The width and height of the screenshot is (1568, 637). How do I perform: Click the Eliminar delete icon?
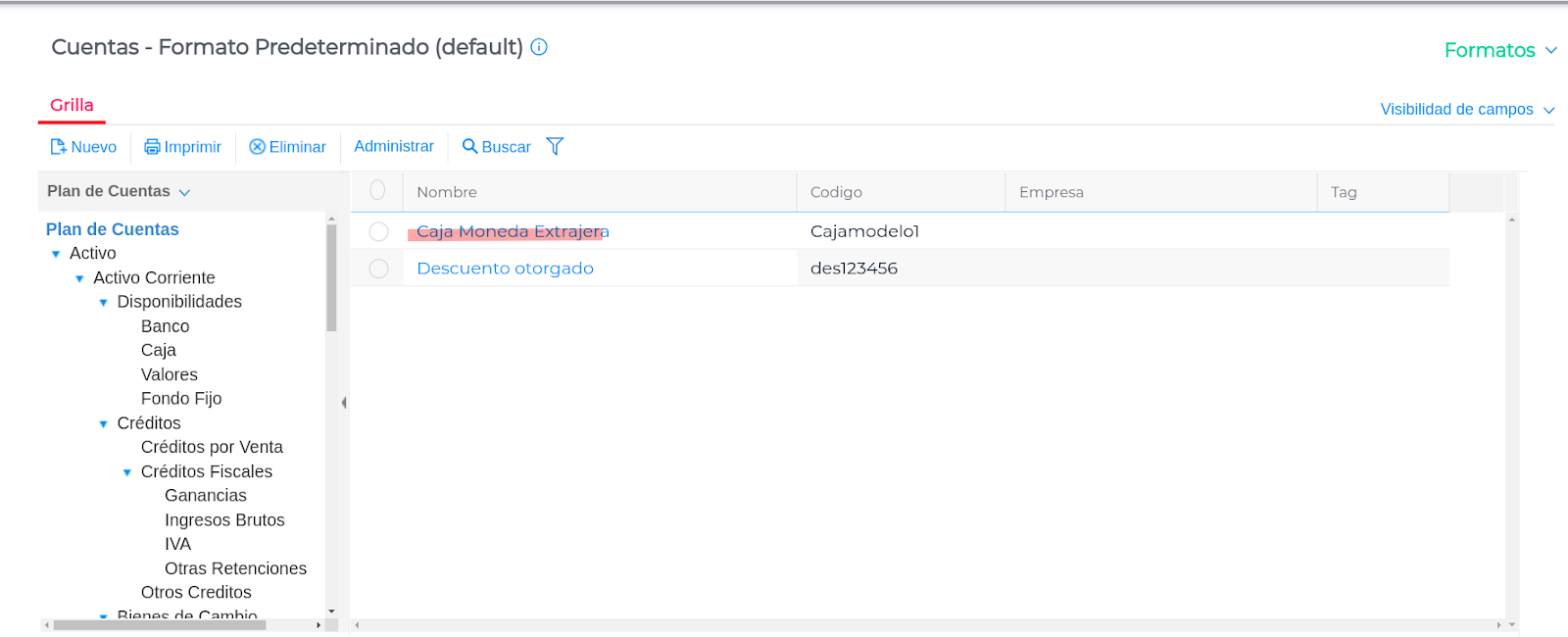tap(257, 147)
